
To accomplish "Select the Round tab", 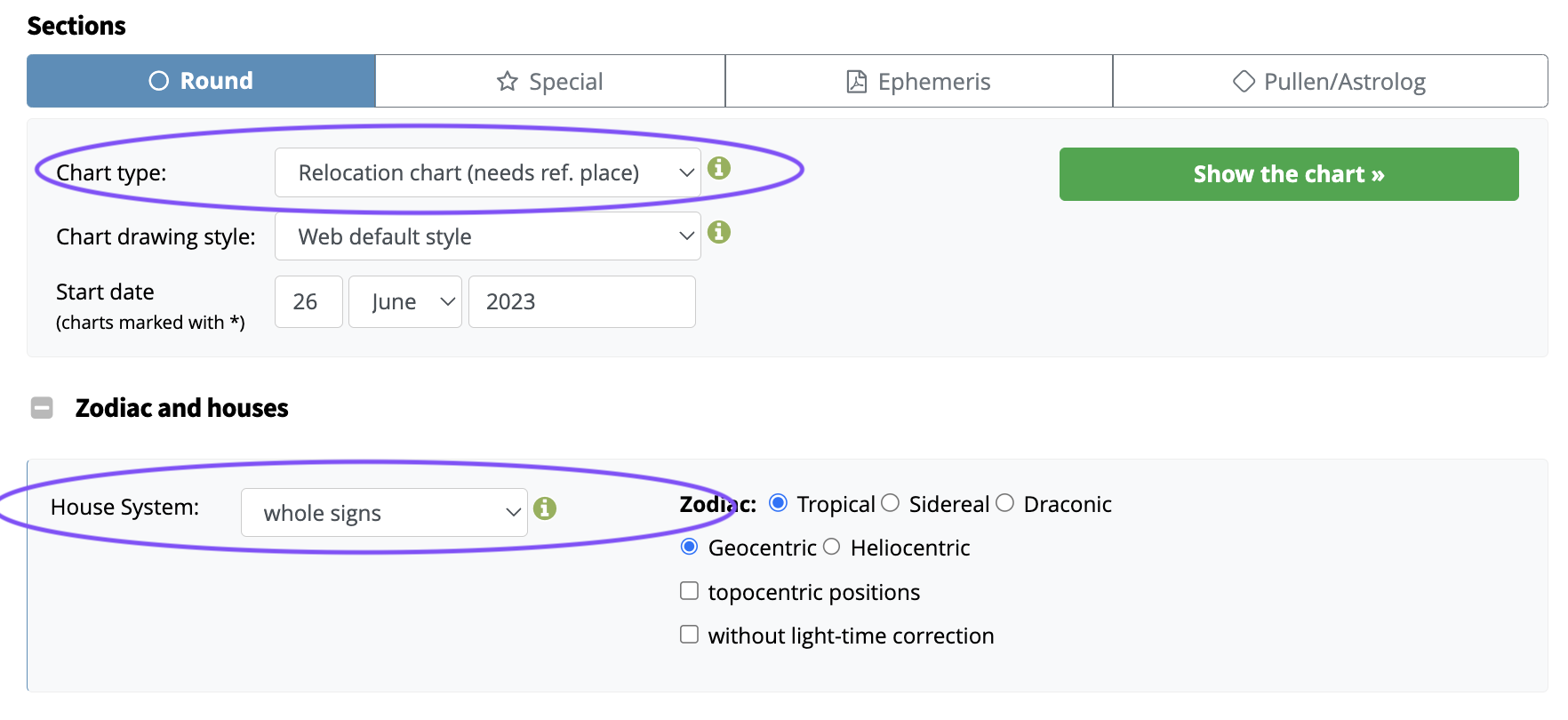I will coord(201,81).
